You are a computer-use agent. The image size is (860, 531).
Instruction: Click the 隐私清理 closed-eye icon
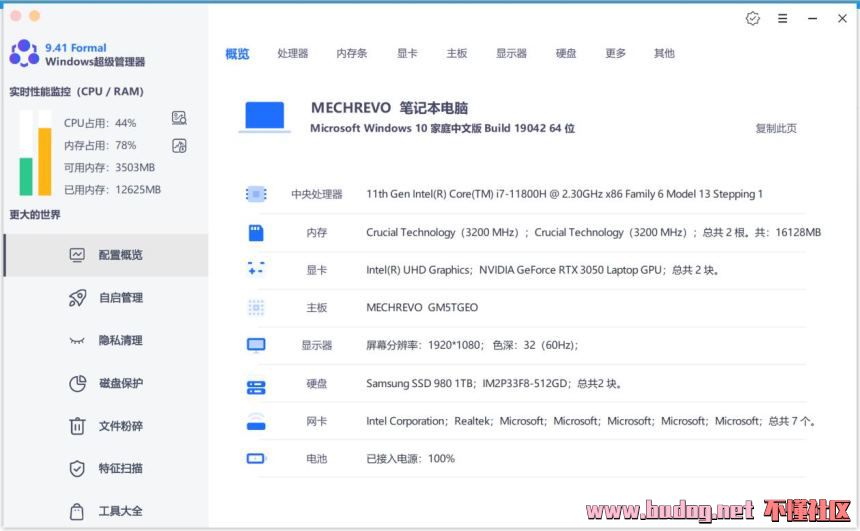pos(77,341)
